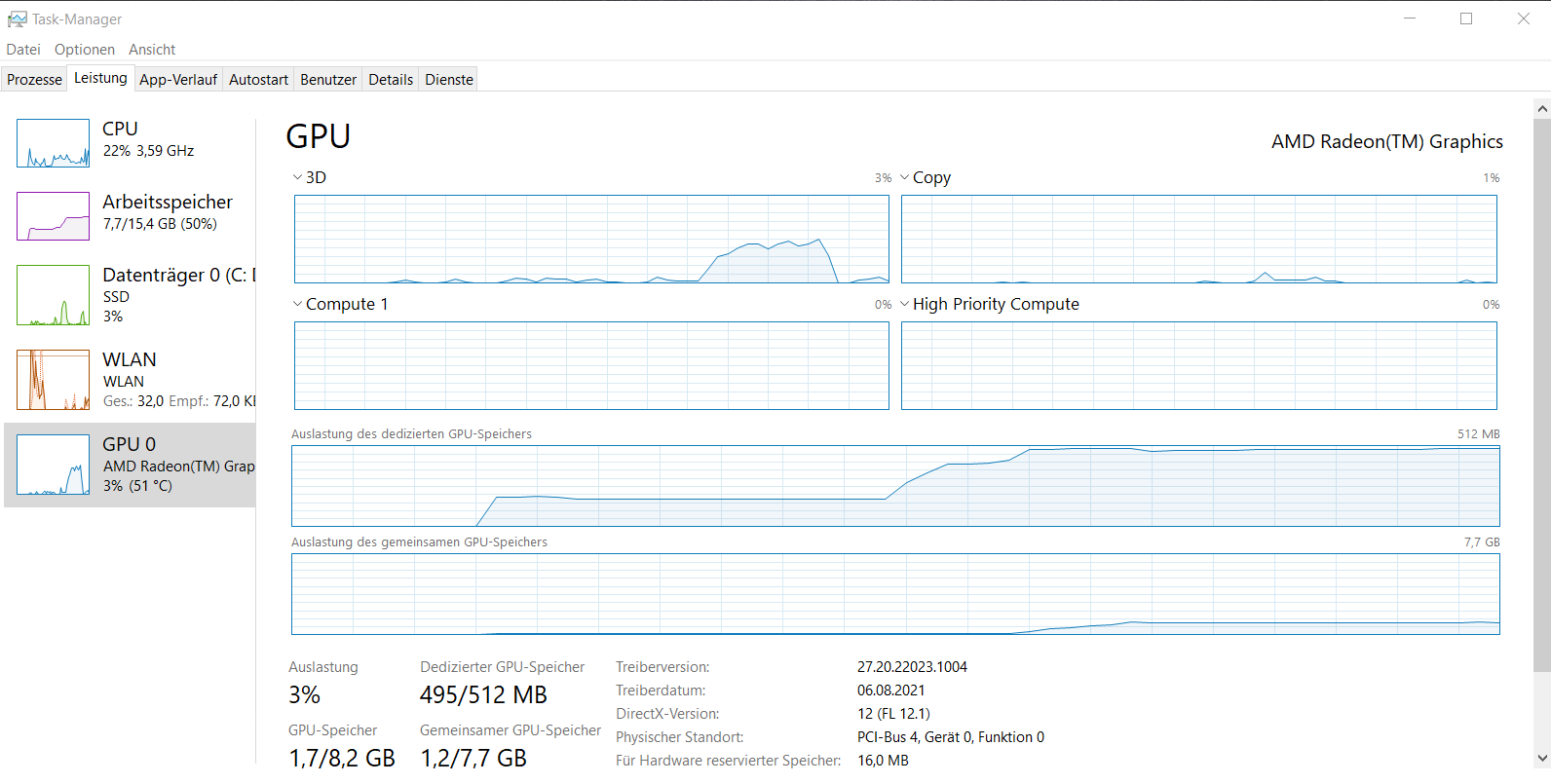Click the '512 MB' graph maximum label
The width and height of the screenshot is (1551, 784).
(1479, 434)
